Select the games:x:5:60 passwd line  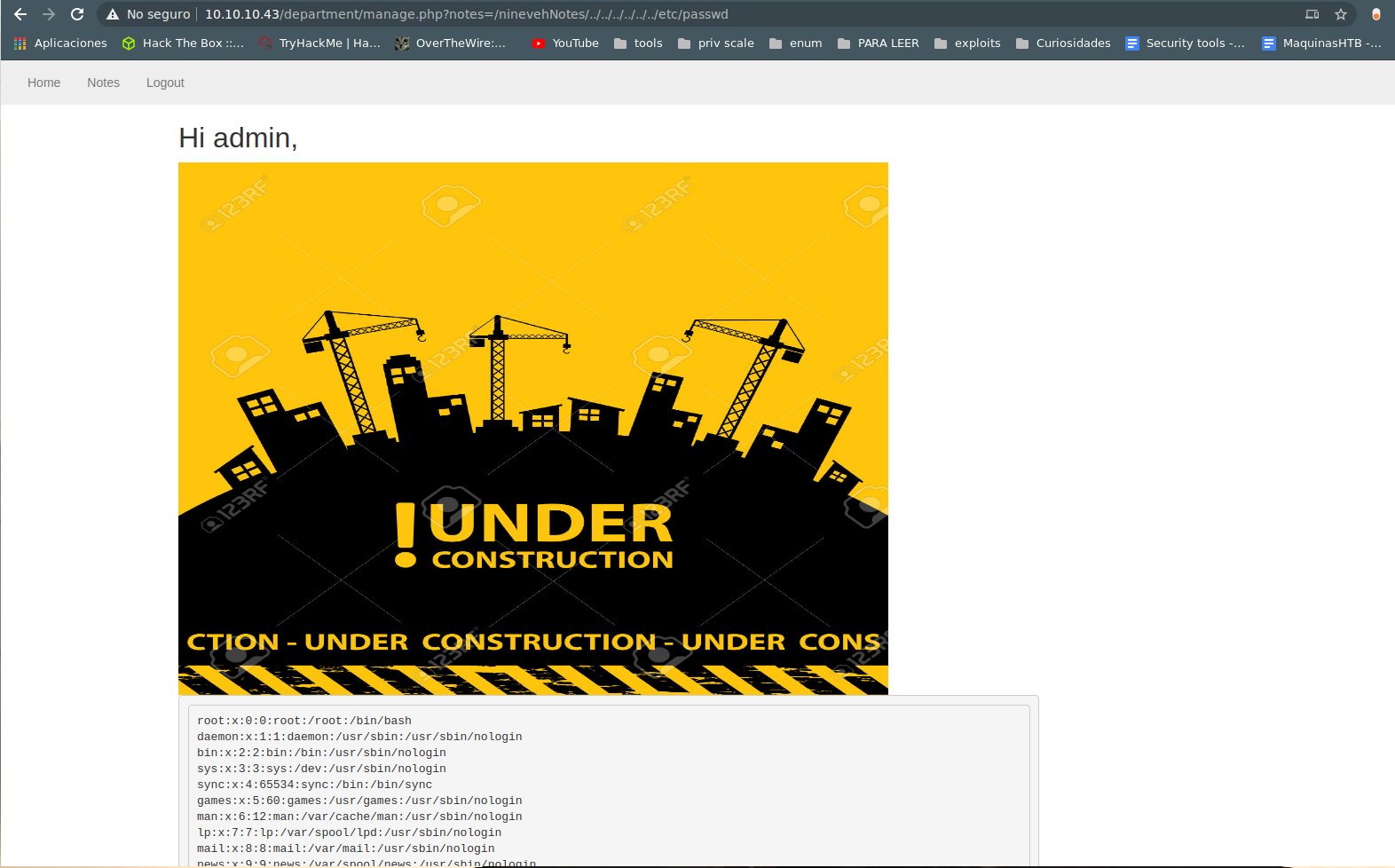tap(359, 801)
